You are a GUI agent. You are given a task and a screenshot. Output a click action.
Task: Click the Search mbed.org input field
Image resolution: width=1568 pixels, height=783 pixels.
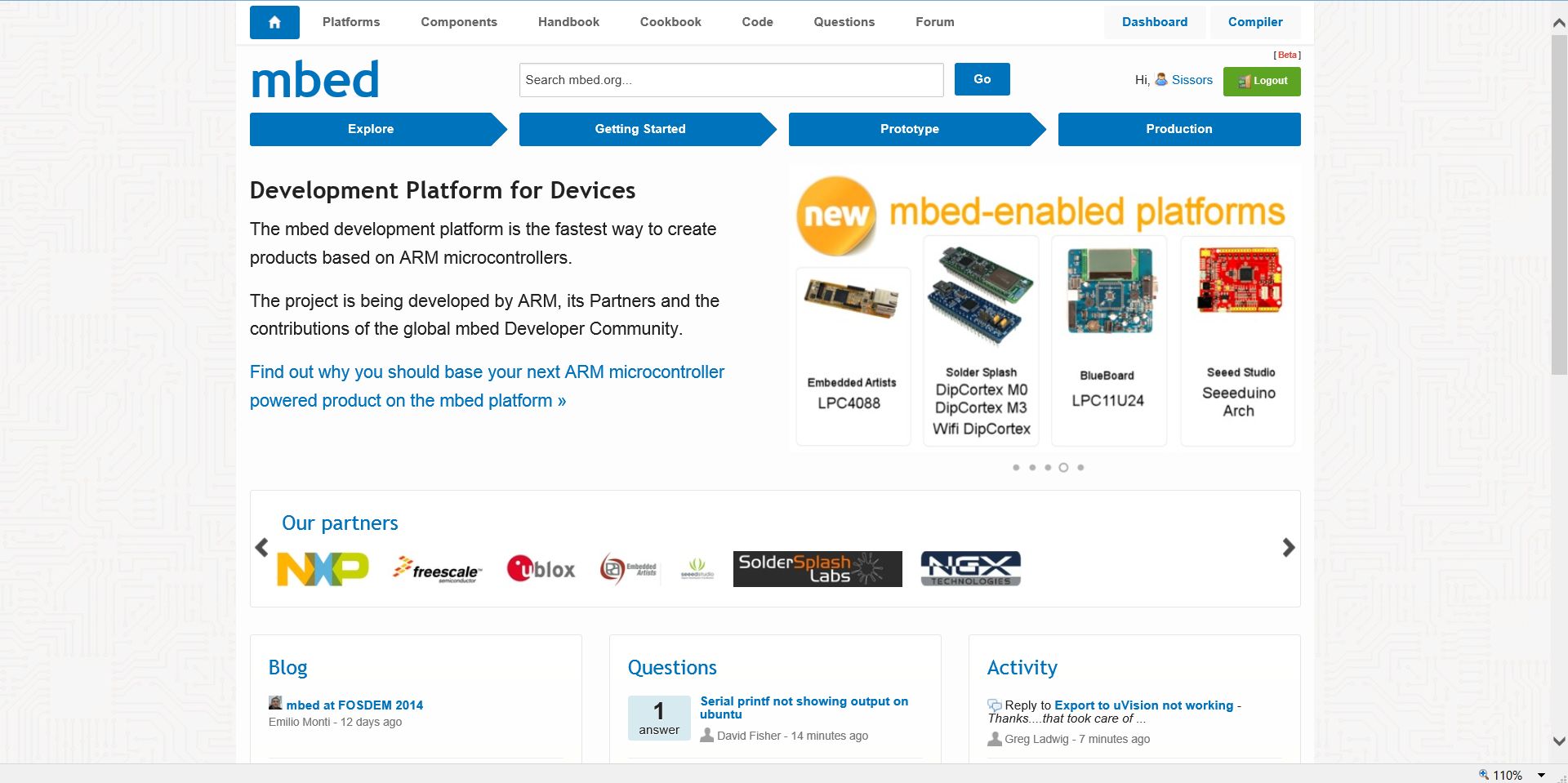coord(731,80)
